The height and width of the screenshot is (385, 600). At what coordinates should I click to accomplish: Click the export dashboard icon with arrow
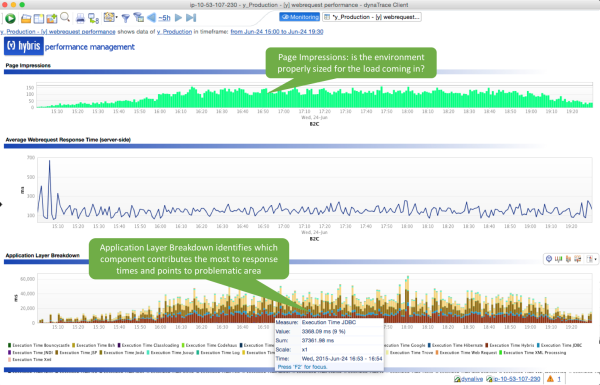pyautogui.click(x=52, y=18)
